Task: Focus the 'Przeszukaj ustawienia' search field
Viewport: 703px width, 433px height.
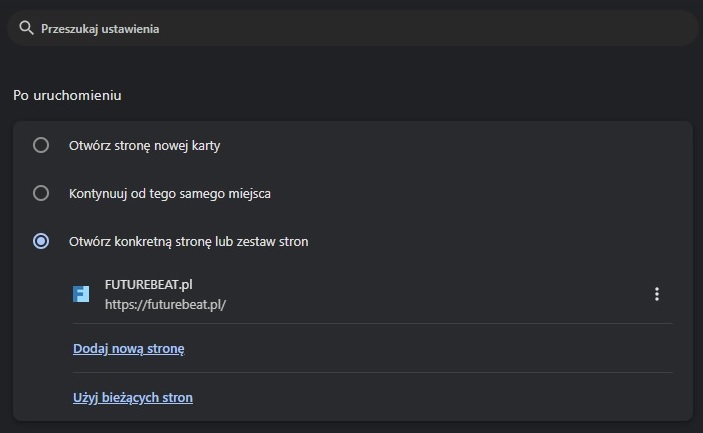Action: [350, 28]
